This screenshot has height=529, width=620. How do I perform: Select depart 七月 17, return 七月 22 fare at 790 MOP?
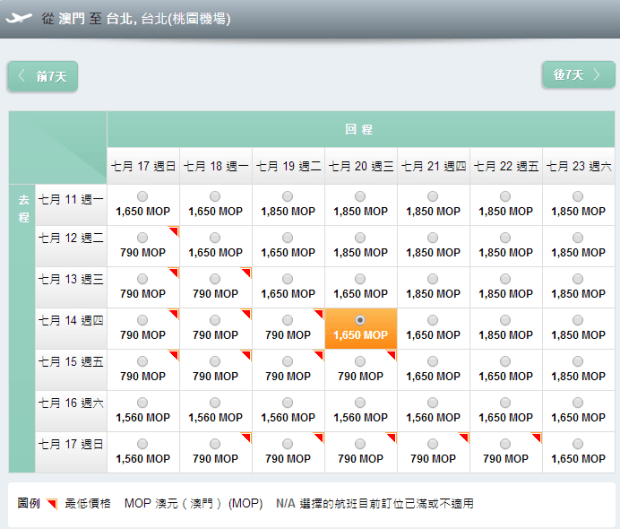point(505,444)
